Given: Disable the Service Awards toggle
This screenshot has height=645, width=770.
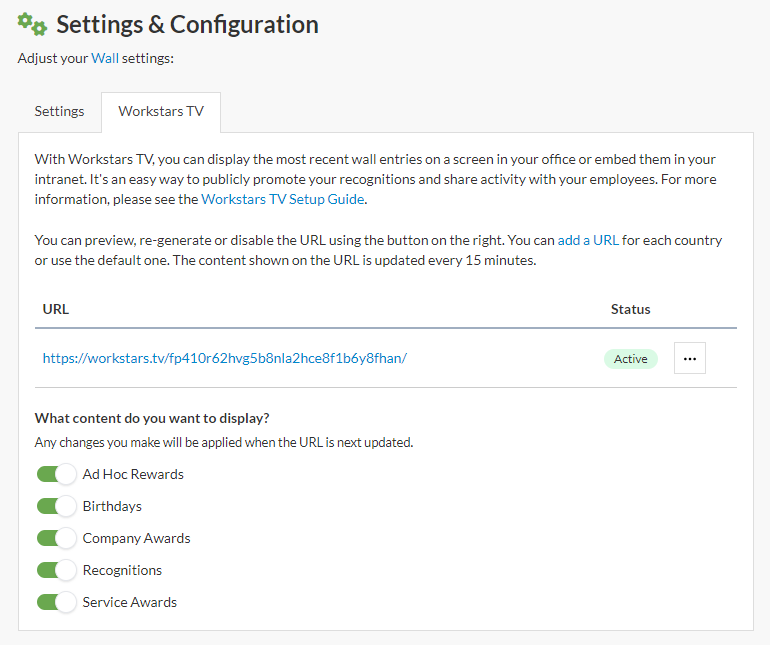Looking at the screenshot, I should (x=57, y=602).
